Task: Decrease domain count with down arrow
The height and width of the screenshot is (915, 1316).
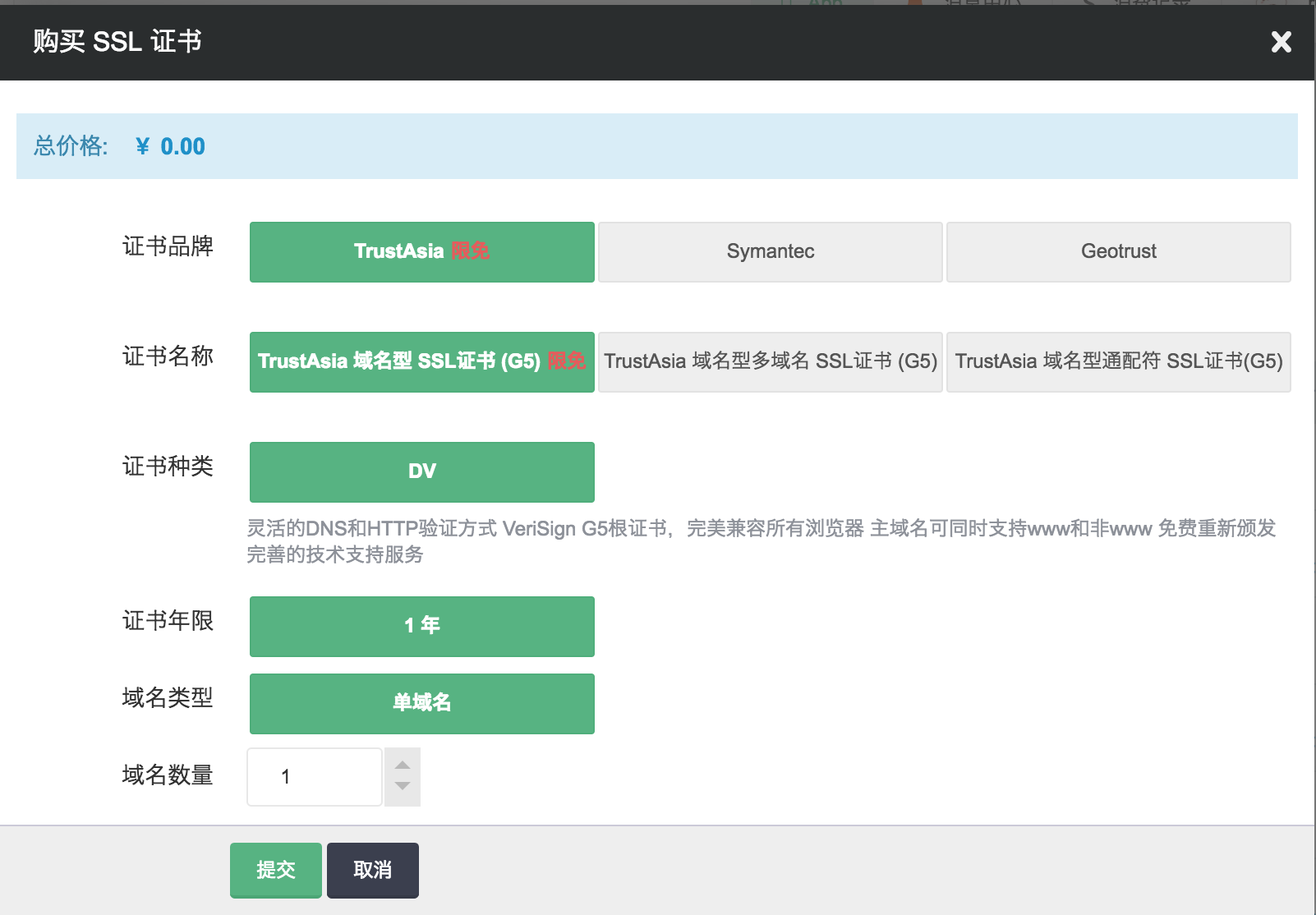Action: tap(403, 787)
